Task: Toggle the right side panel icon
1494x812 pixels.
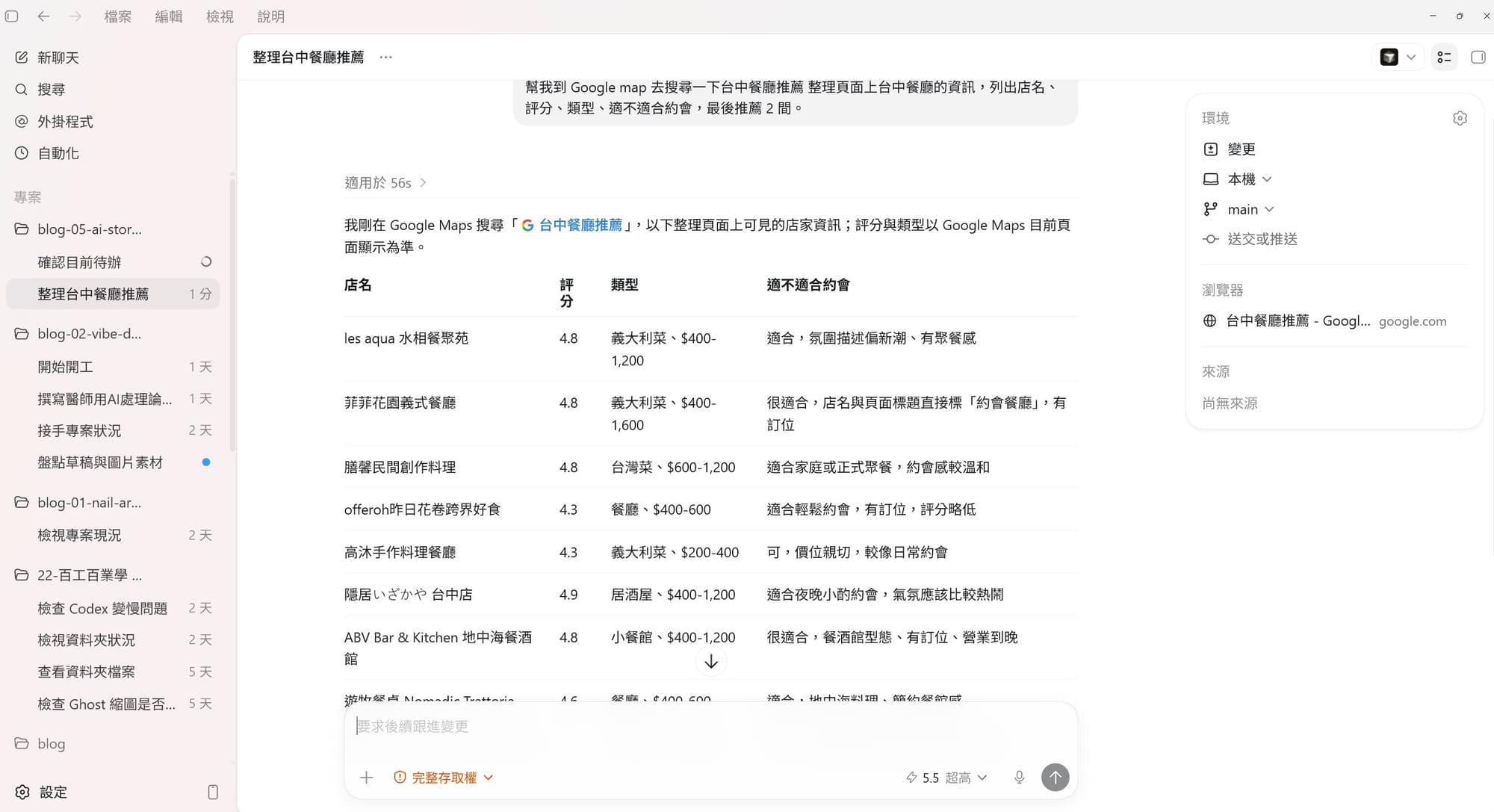Action: click(x=1478, y=58)
